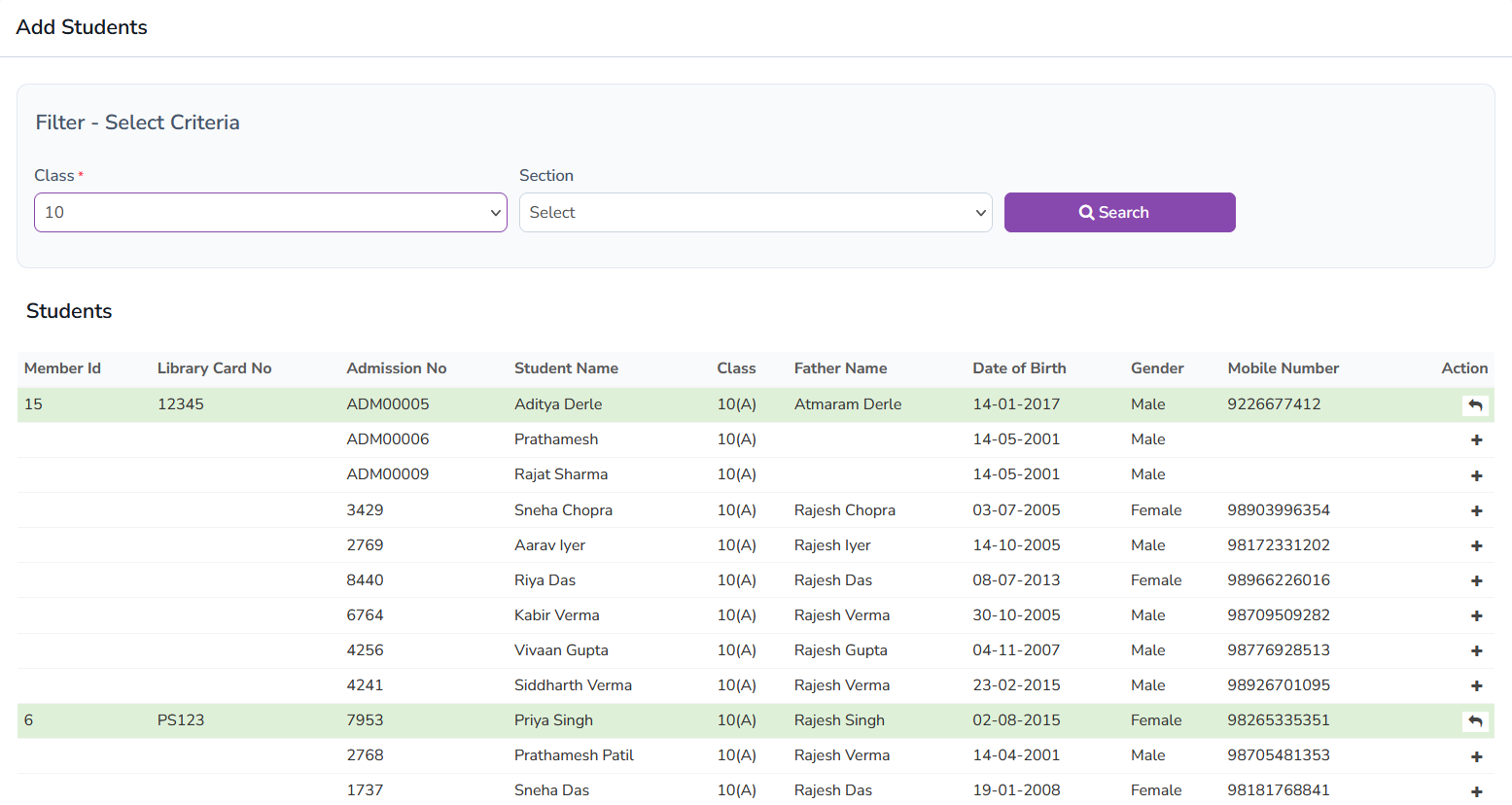1512x805 pixels.
Task: Click the Admission No column header
Action: (x=396, y=368)
